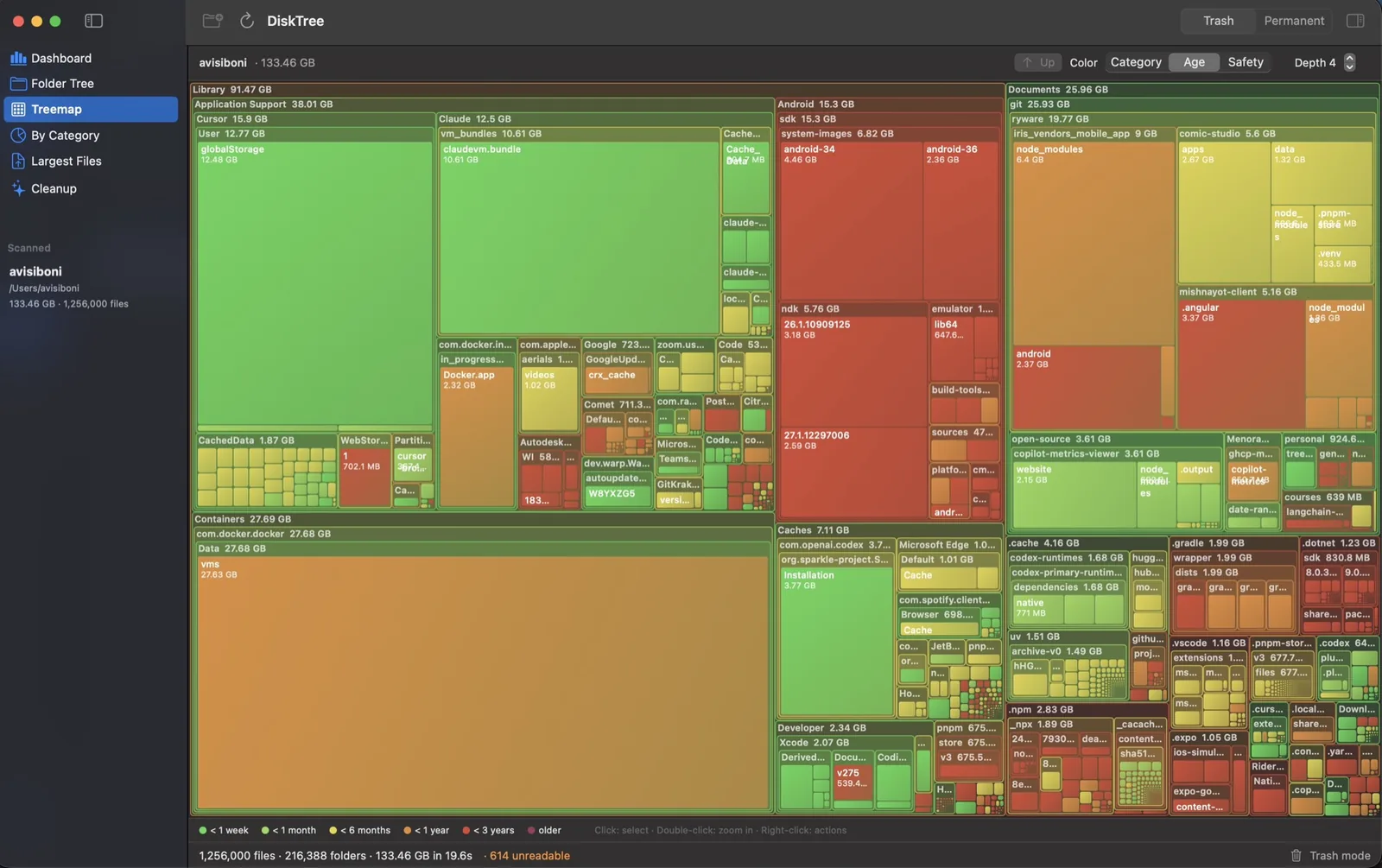Screen dimensions: 1382x868
Task: Open Dashboard in the sidebar
Action: point(91,58)
